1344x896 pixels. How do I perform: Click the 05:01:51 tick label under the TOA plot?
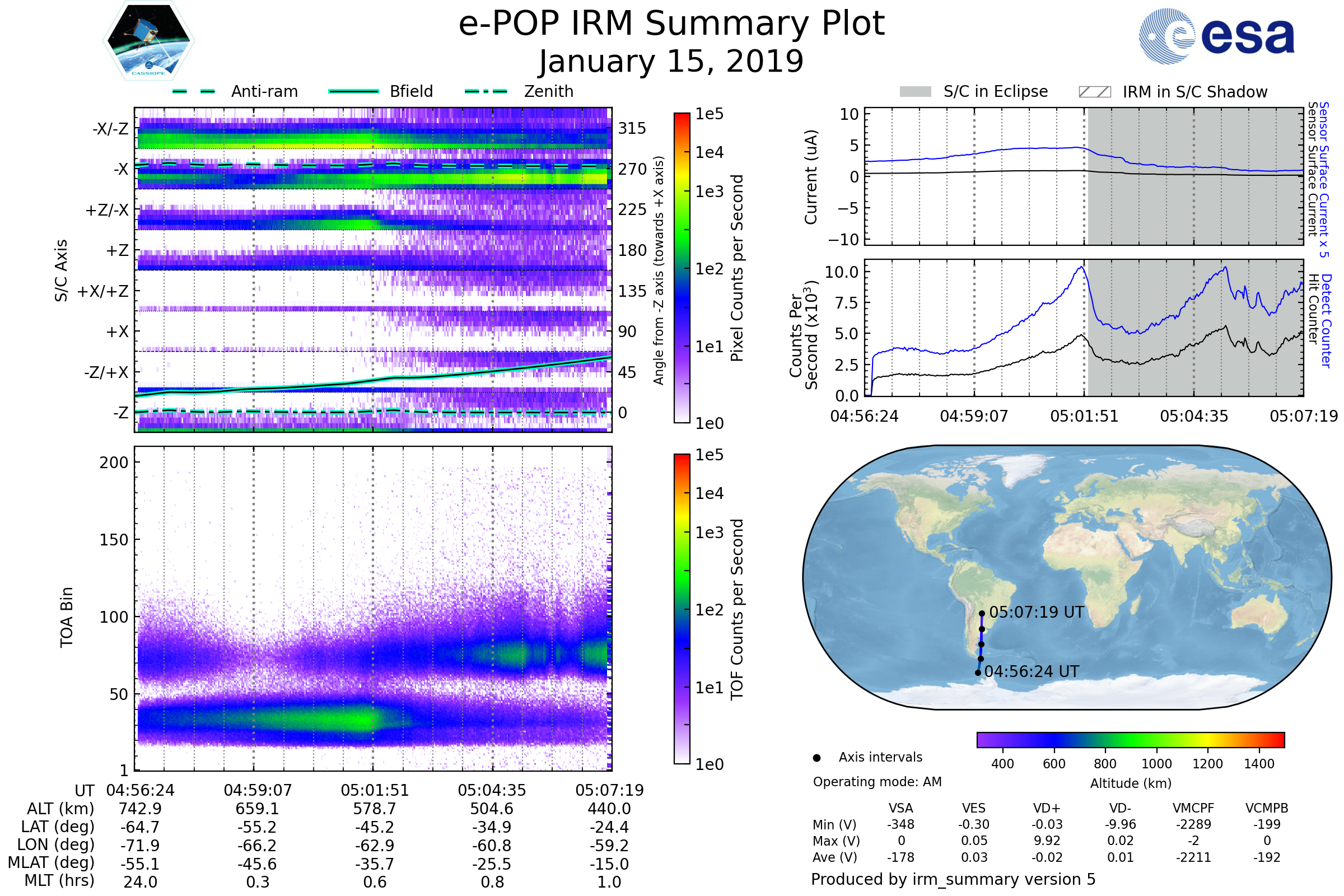tap(375, 790)
